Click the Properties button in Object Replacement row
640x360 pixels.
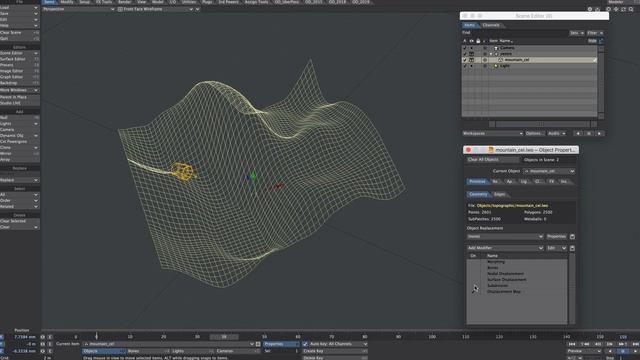556,237
